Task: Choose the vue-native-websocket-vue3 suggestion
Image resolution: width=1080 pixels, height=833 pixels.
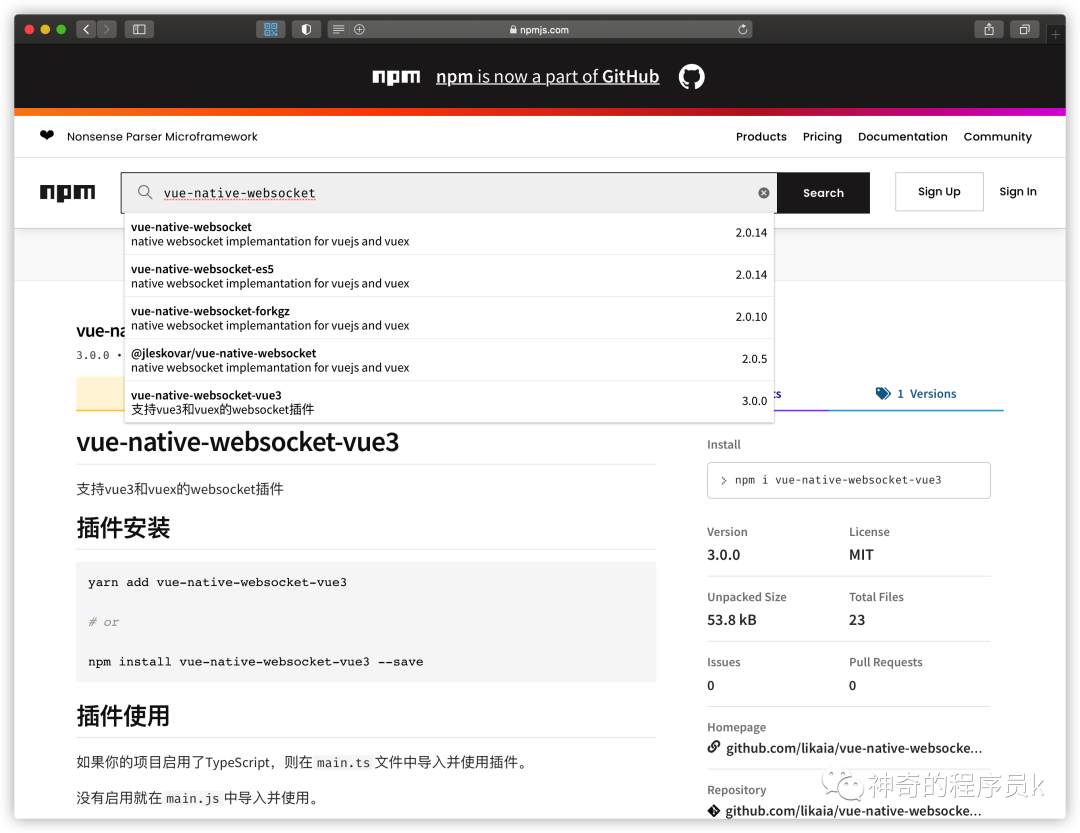Action: pos(449,402)
